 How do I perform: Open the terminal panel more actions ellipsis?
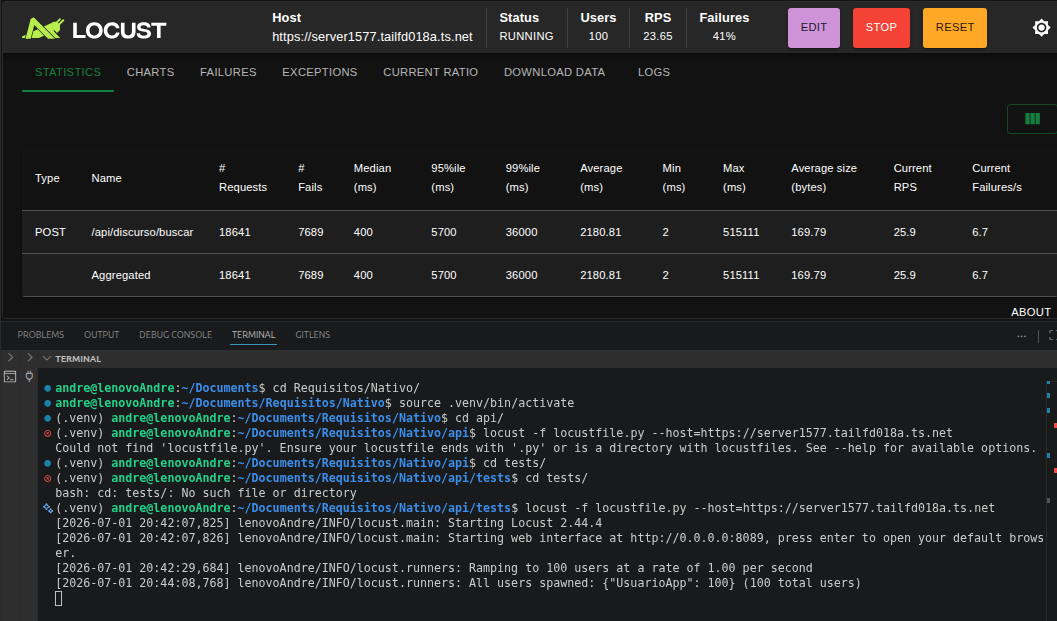pos(1021,335)
